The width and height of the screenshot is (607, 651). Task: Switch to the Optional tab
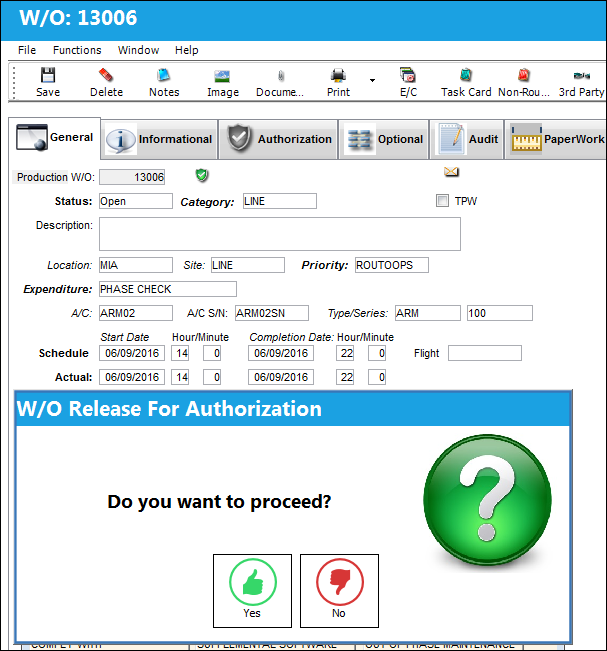pyautogui.click(x=384, y=139)
